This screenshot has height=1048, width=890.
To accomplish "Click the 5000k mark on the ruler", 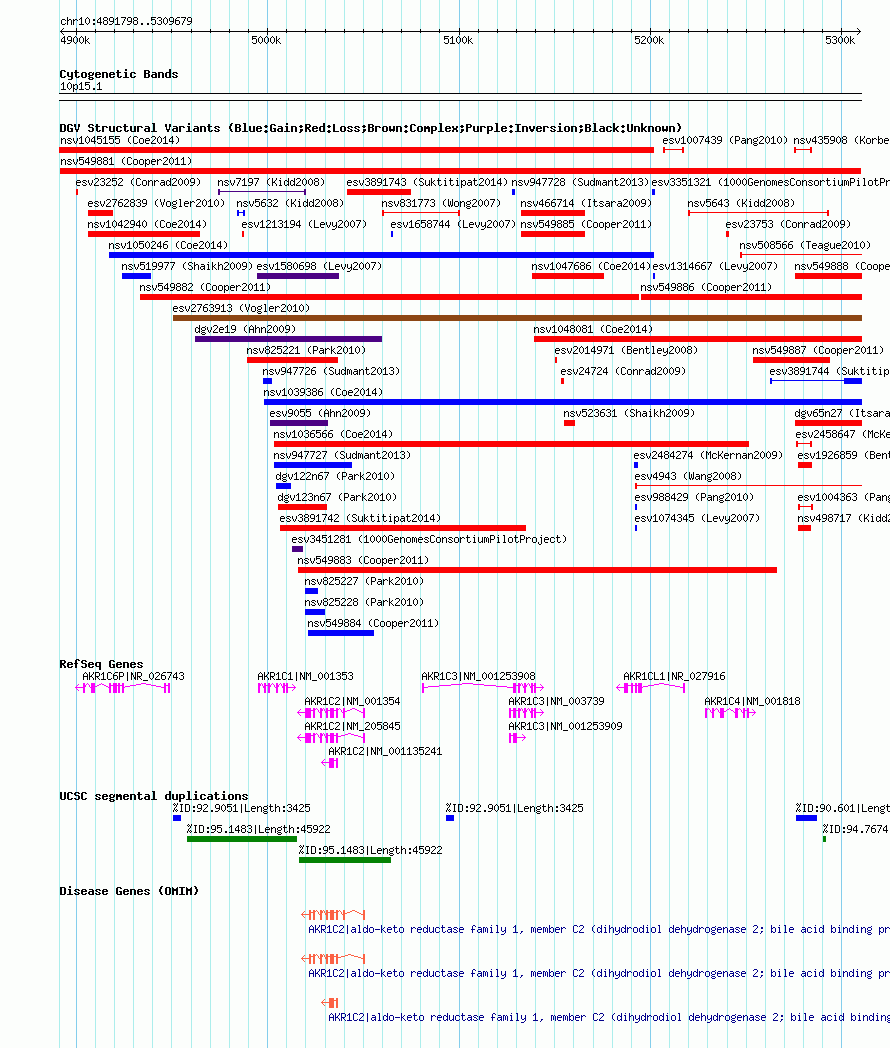I will [266, 40].
